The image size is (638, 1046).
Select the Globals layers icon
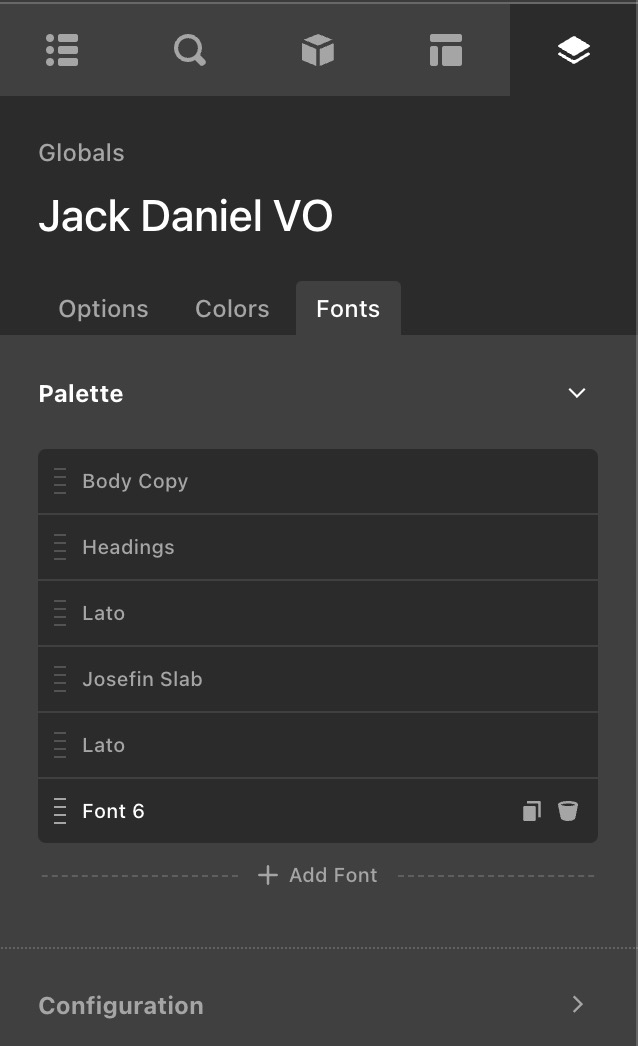click(x=574, y=50)
